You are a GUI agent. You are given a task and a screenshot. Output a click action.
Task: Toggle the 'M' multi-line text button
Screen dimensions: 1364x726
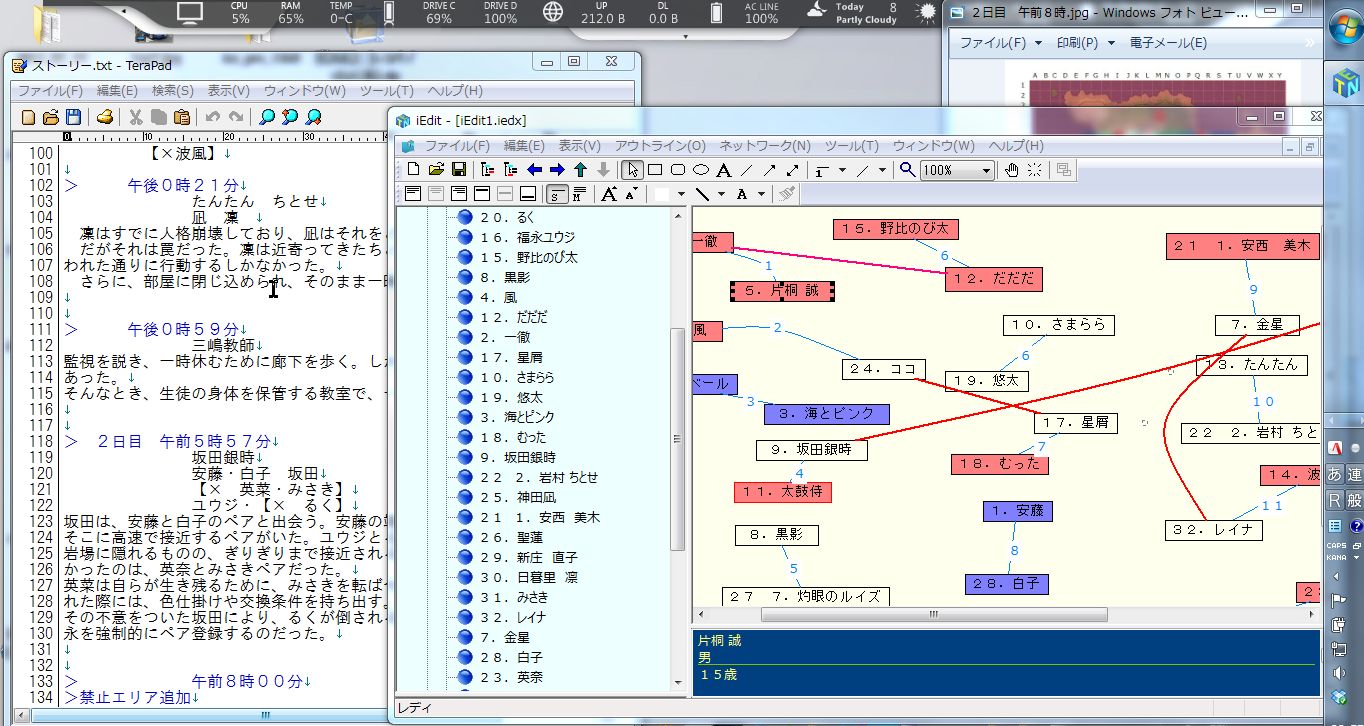click(579, 194)
